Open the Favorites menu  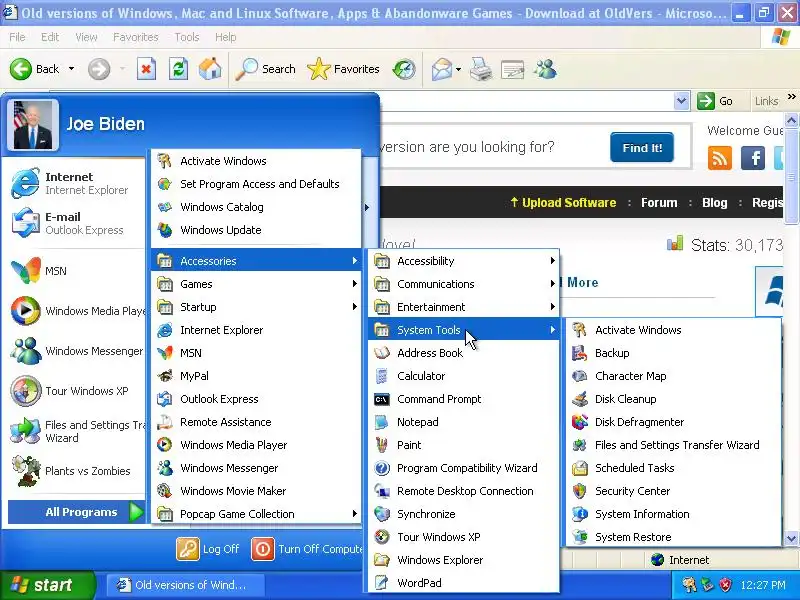136,37
